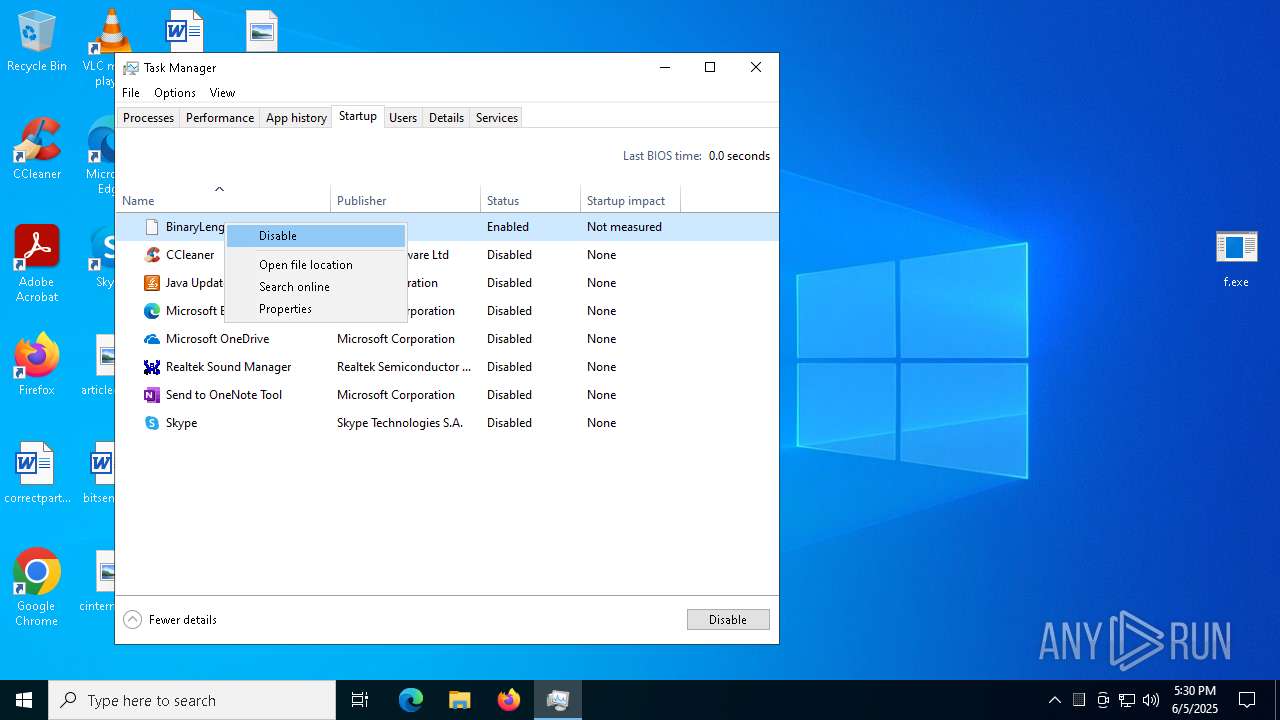Select the Microsoft OneDrive row name
The image size is (1280, 720).
(x=217, y=339)
